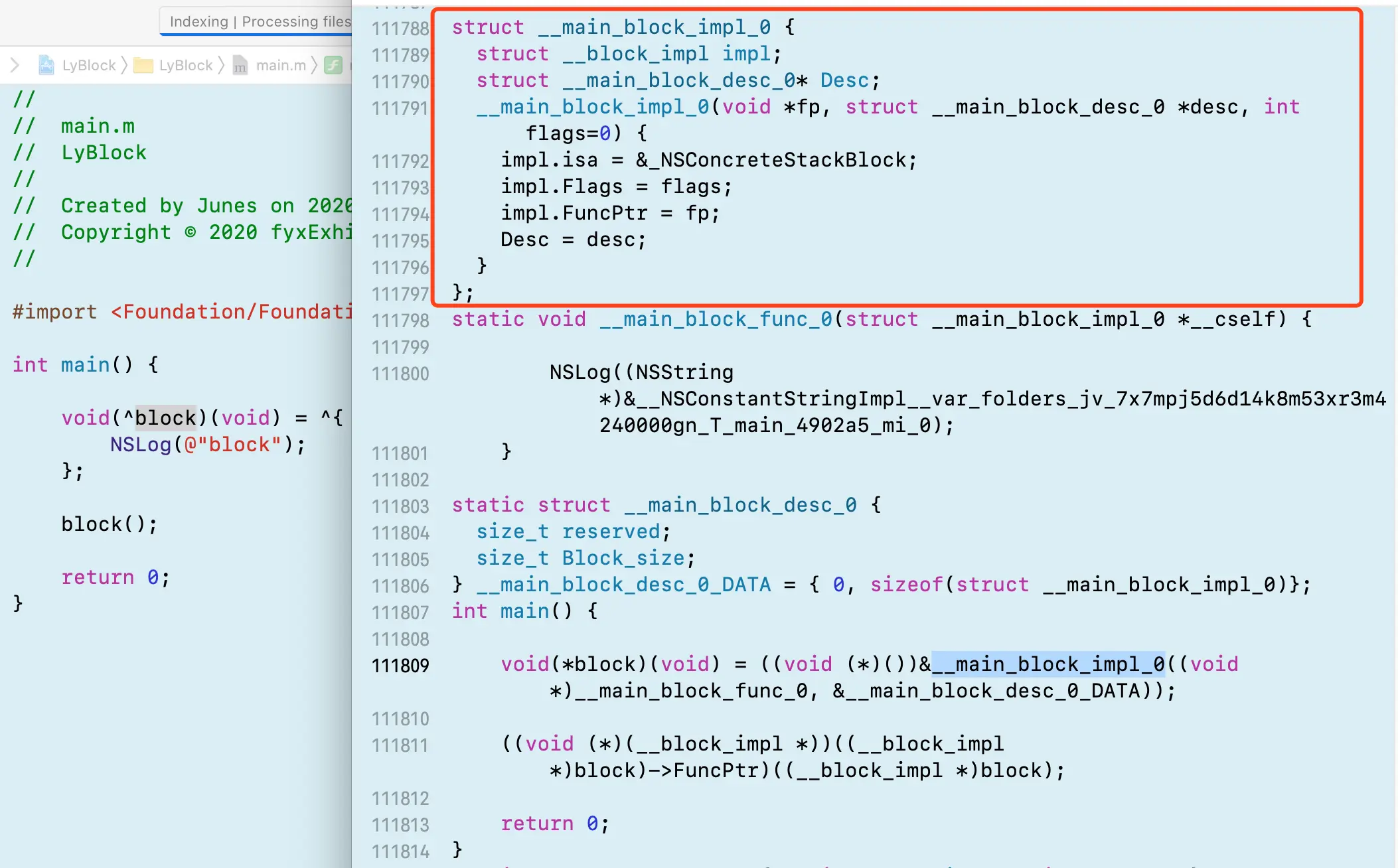The image size is (1398, 868).
Task: Click the highlighted block variable name in main.m
Action: coord(166,418)
